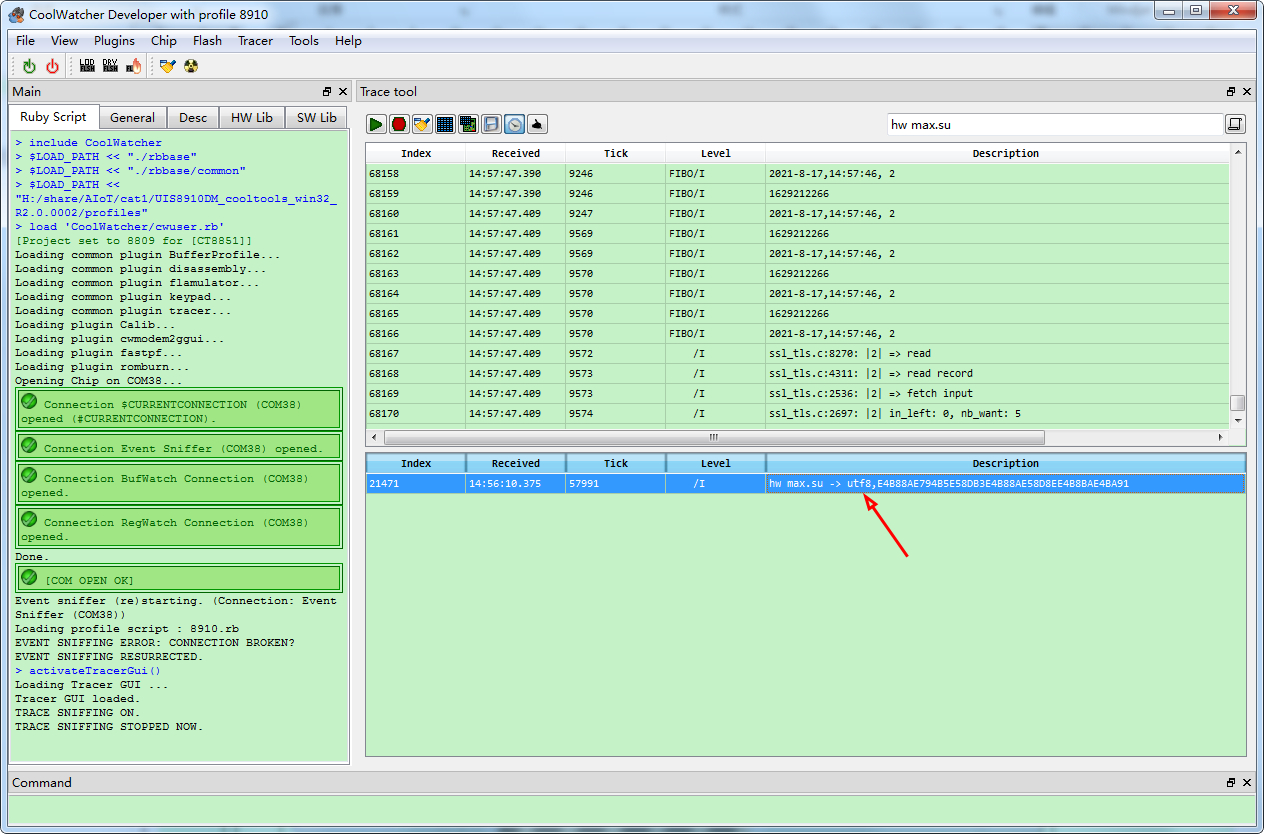The image size is (1264, 834).
Task: Switch to the SW Lib tab
Action: pyautogui.click(x=317, y=118)
